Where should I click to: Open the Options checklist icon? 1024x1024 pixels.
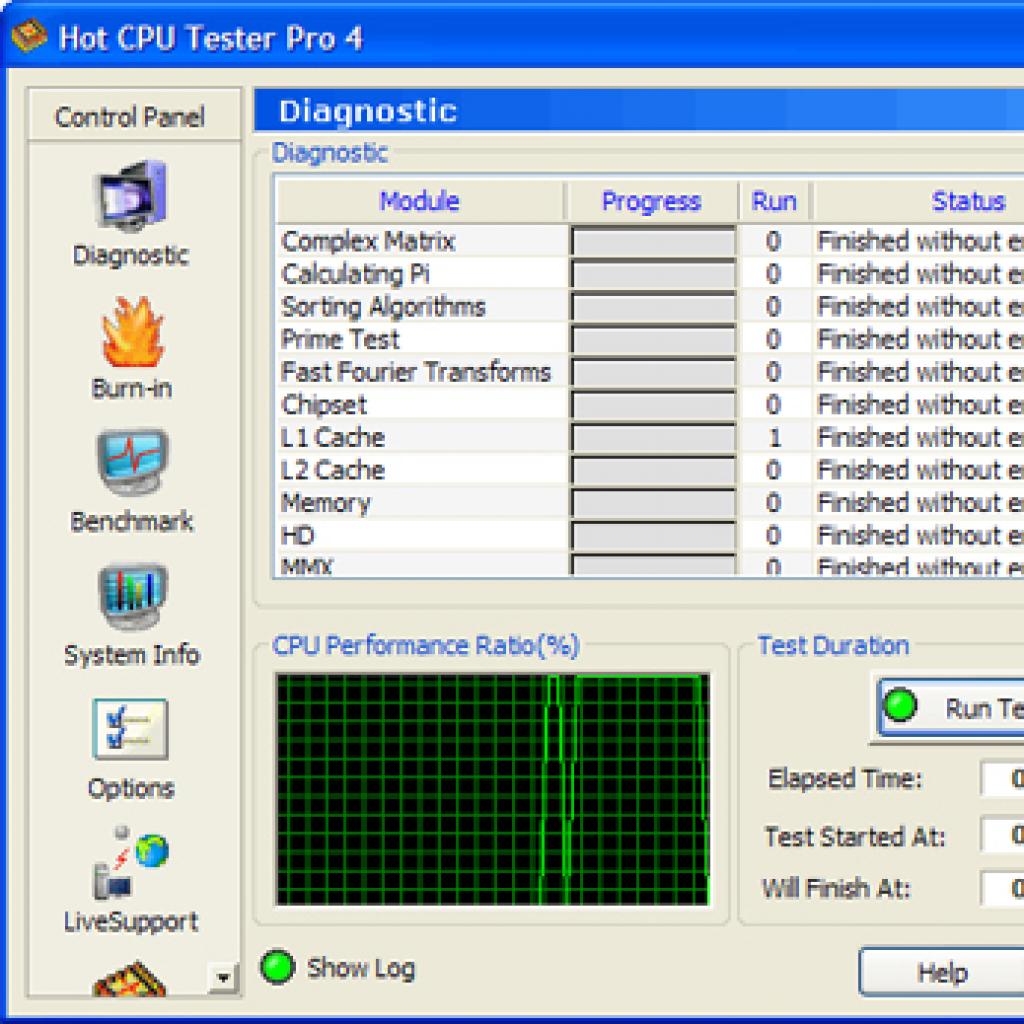(131, 729)
